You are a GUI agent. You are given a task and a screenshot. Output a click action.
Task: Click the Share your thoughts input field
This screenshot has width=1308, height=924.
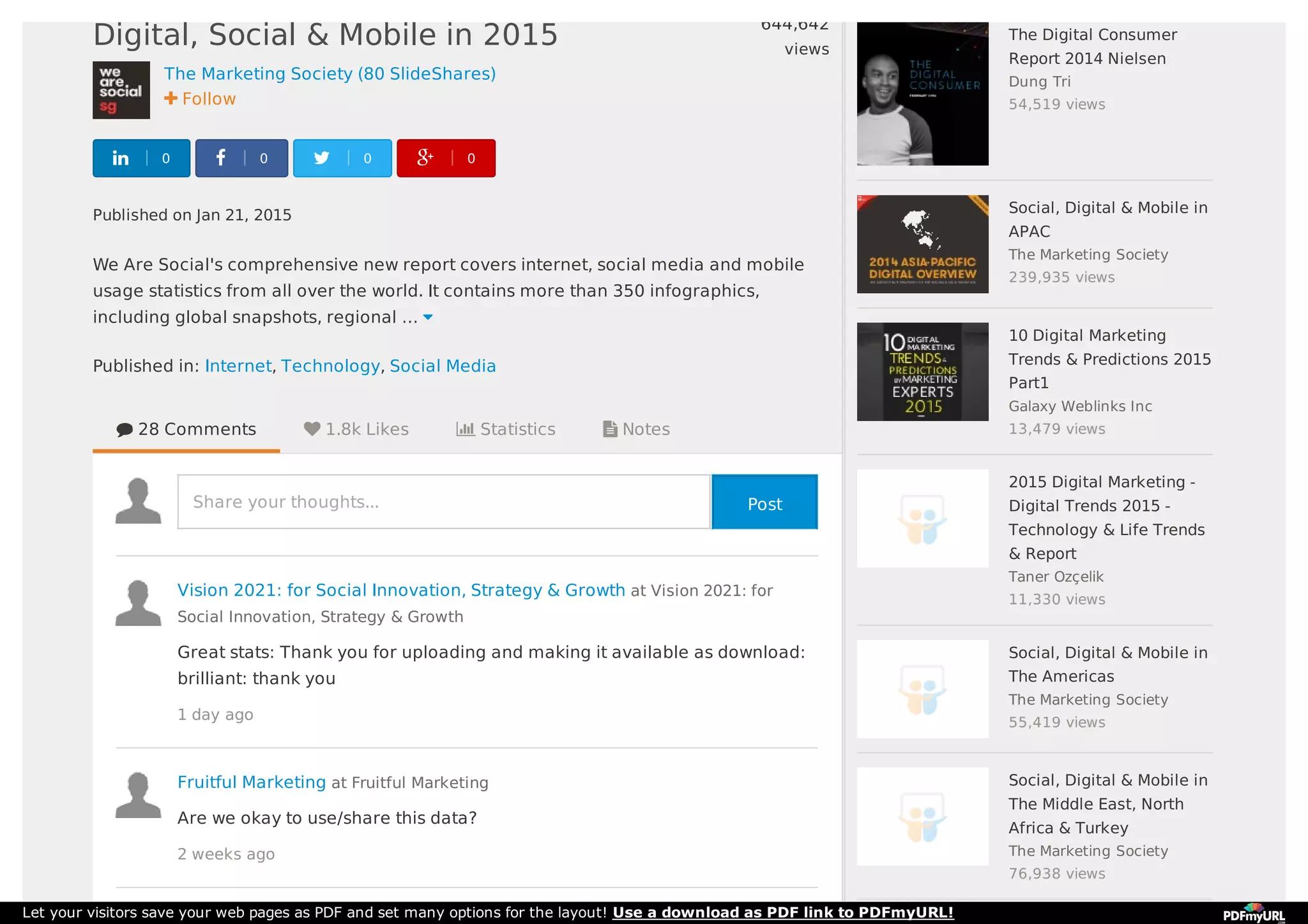[x=444, y=502]
